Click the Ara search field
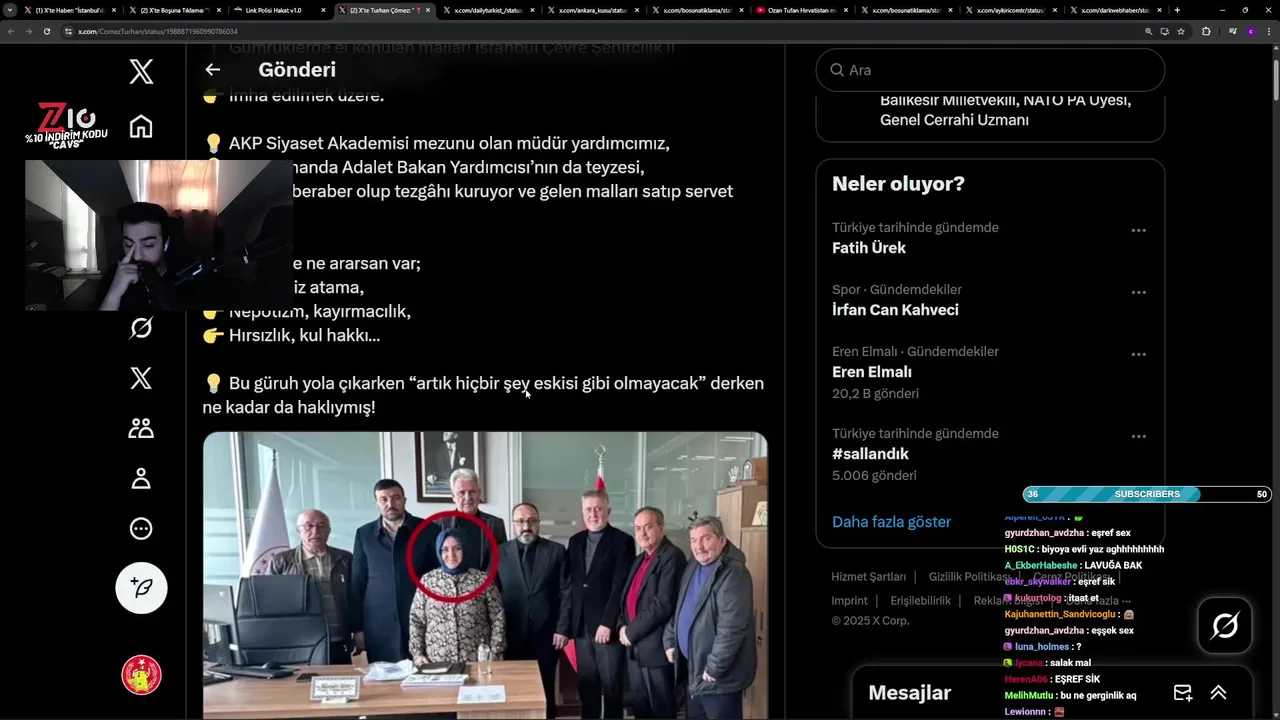 (x=990, y=70)
